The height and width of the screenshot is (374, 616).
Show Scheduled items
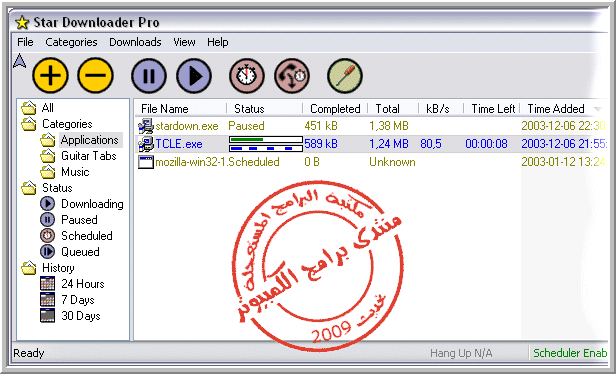click(x=87, y=236)
